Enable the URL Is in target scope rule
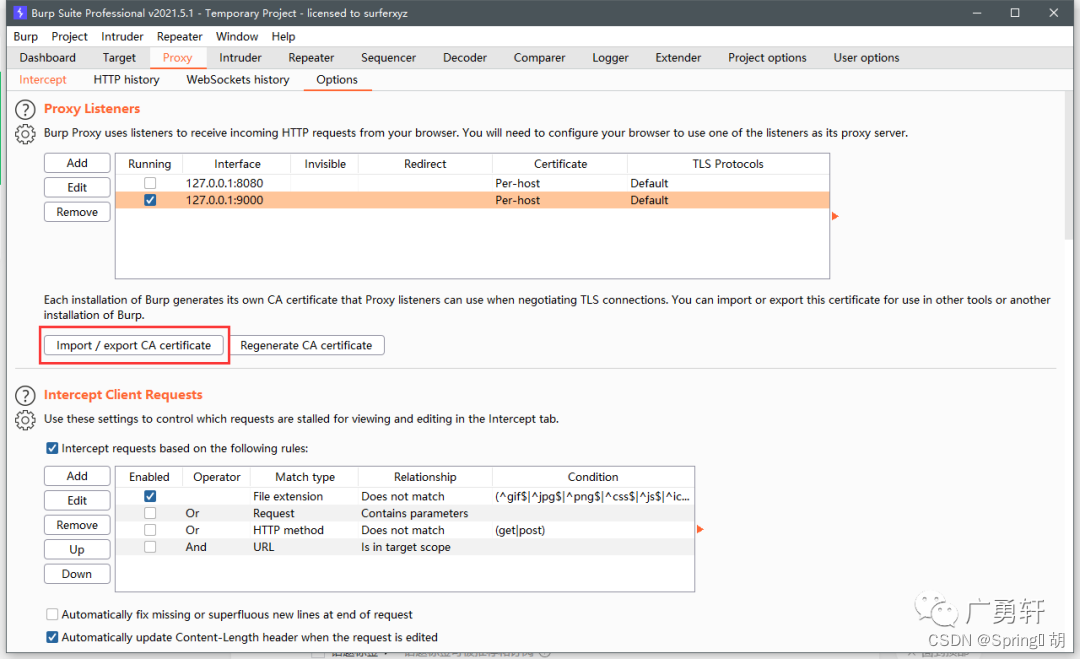Viewport: 1080px width, 659px height. pos(150,547)
